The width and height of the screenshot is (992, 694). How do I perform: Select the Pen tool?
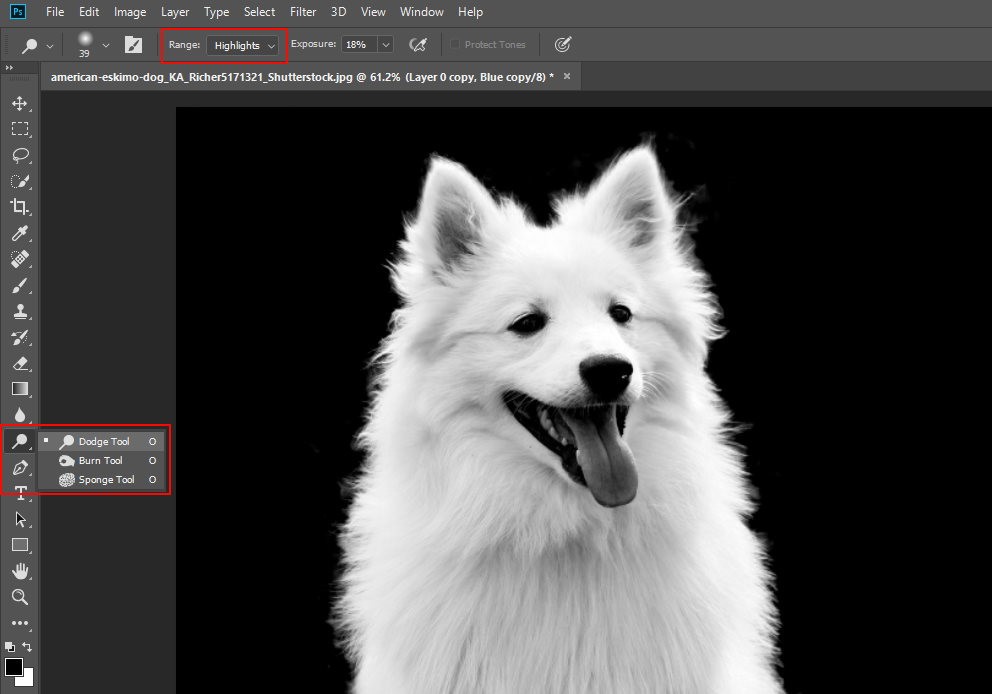(20, 468)
